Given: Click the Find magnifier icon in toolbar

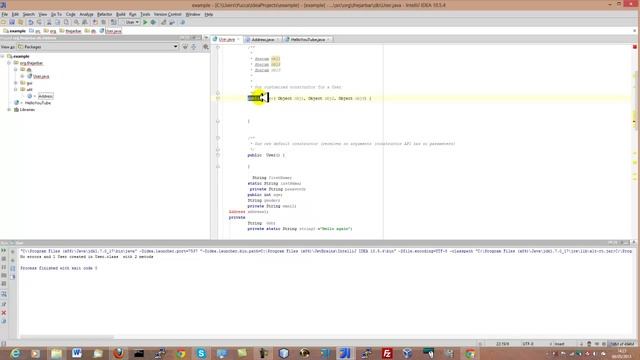Looking at the screenshot, I should coord(76,22).
